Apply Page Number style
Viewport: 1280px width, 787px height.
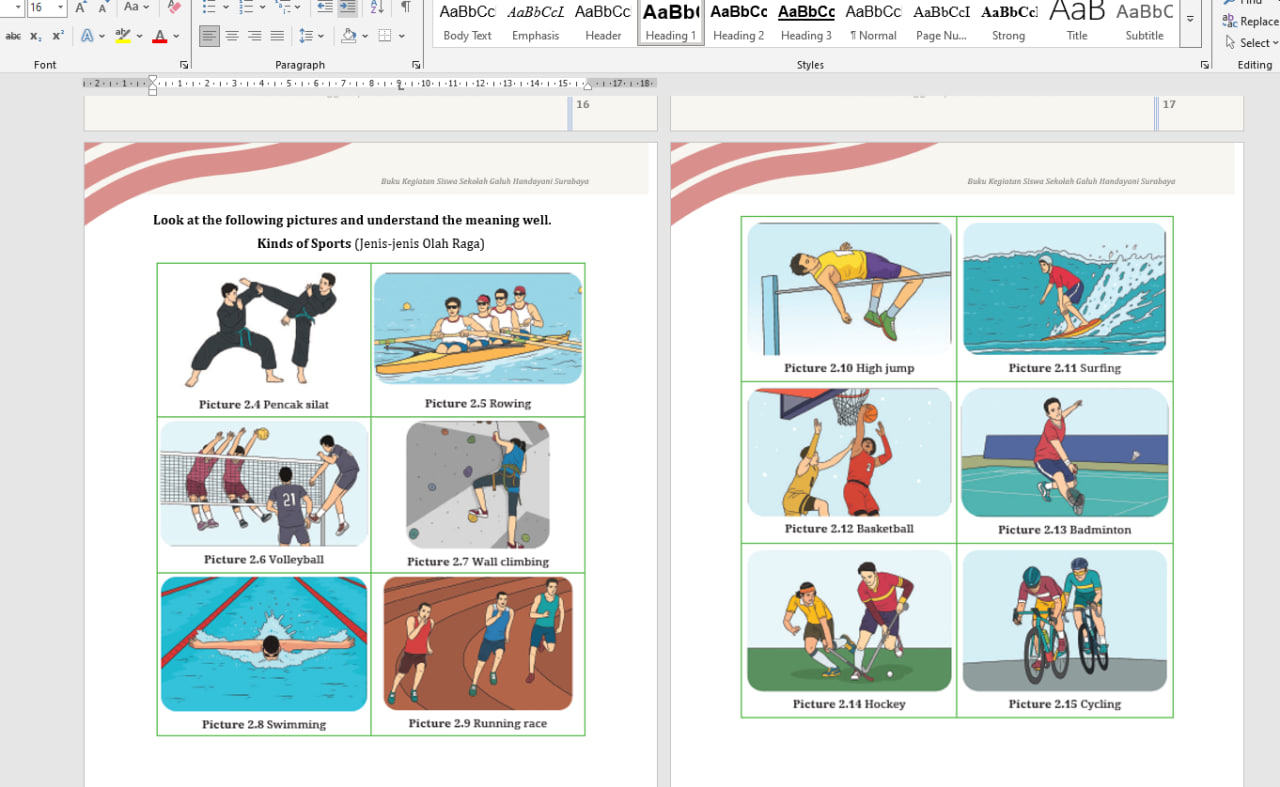941,22
